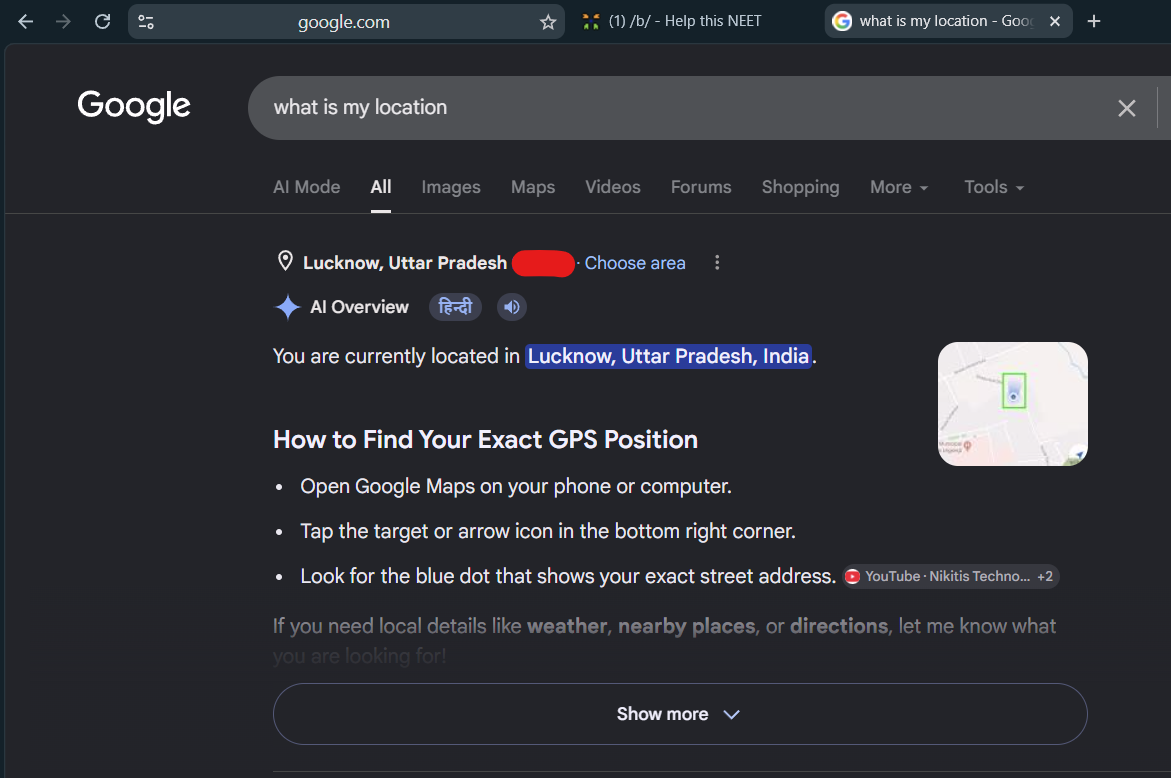
Task: Click highlighted 'Lucknow, Uttar Pradesh, India' text
Action: tap(668, 356)
